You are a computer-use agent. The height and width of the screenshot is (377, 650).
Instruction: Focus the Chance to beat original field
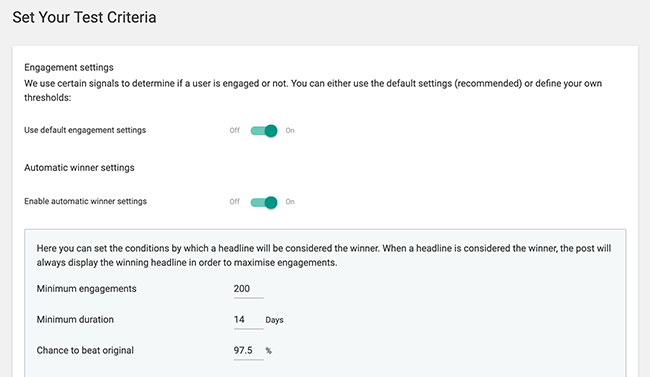(x=248, y=350)
